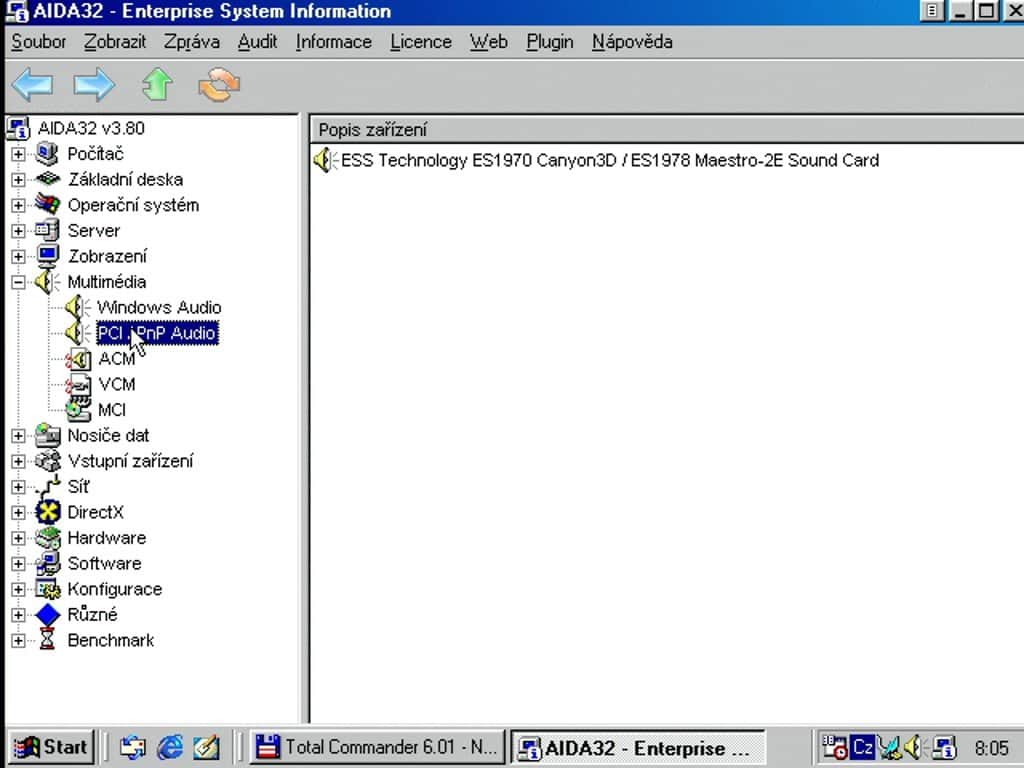Click AIDA32 Enterprise taskbar button
This screenshot has width=1024, height=768.
coord(637,747)
